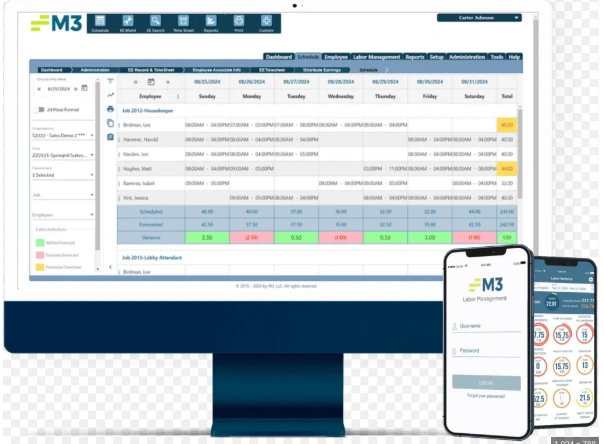The image size is (604, 444).
Task: Click the Dashboard breadcrumb
Action: [x=52, y=70]
